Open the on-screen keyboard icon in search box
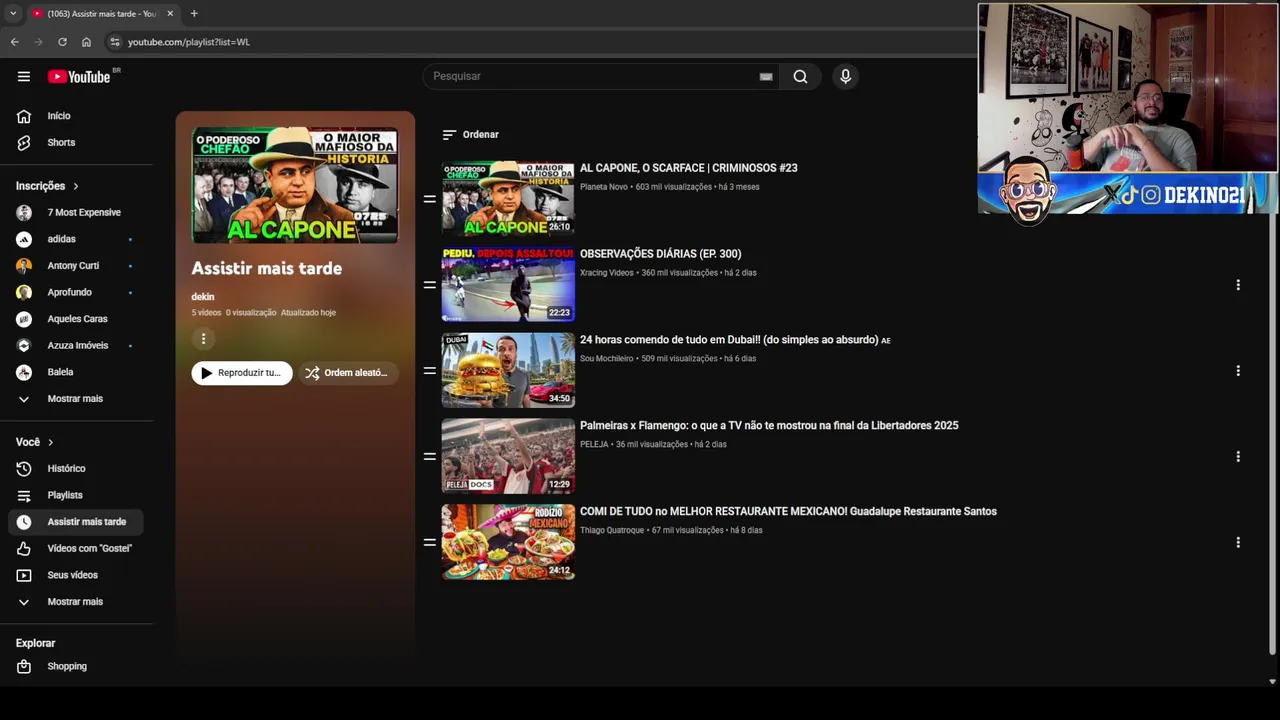Image resolution: width=1280 pixels, height=720 pixels. [766, 76]
